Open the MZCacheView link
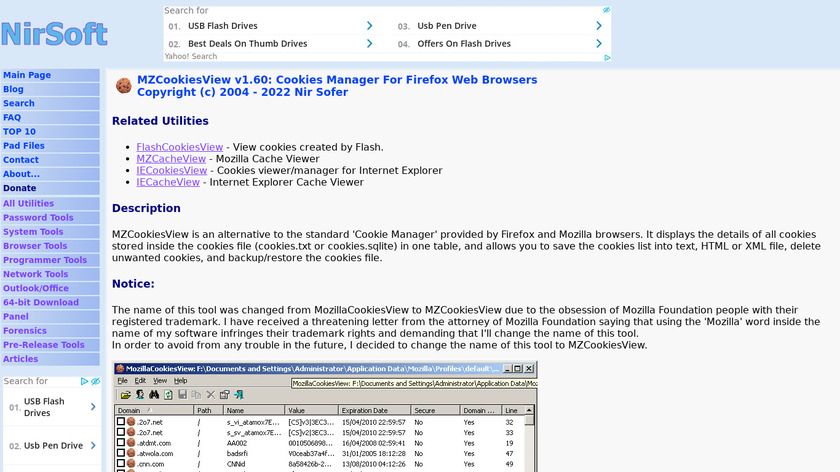The image size is (840, 472). (x=171, y=159)
